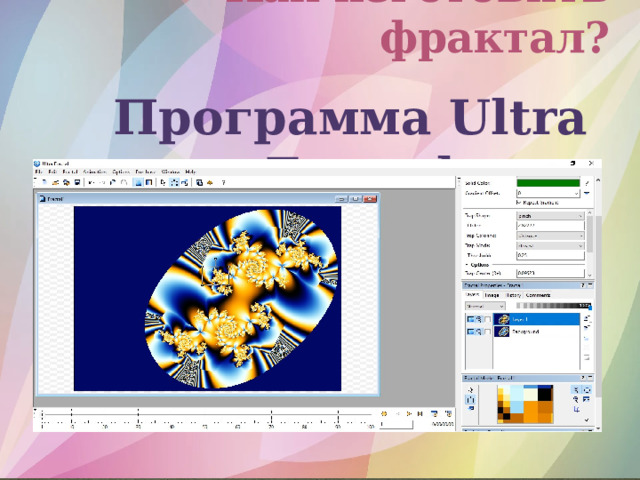Click the orange play animation control
This screenshot has height=480, width=640.
tap(409, 413)
